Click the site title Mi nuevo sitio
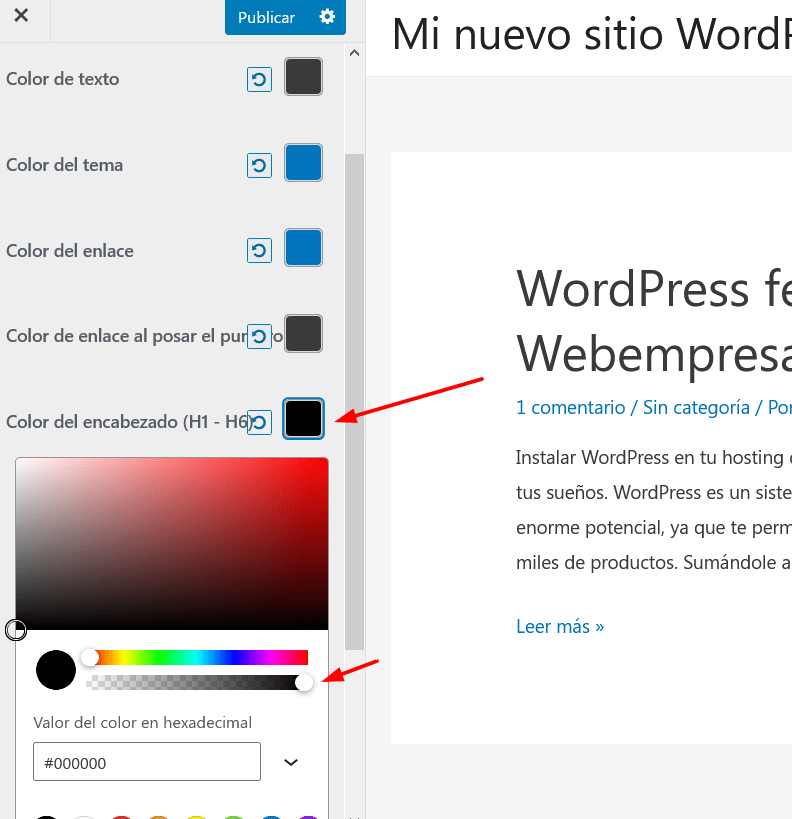Viewport: 792px width, 819px height. coord(592,34)
